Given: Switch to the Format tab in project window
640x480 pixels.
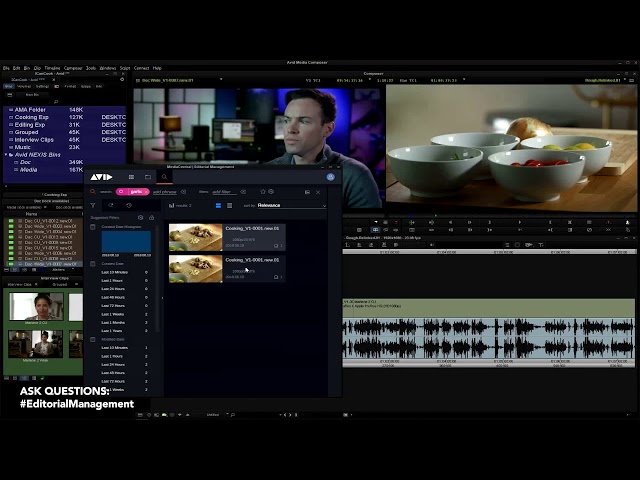Looking at the screenshot, I should [x=70, y=87].
